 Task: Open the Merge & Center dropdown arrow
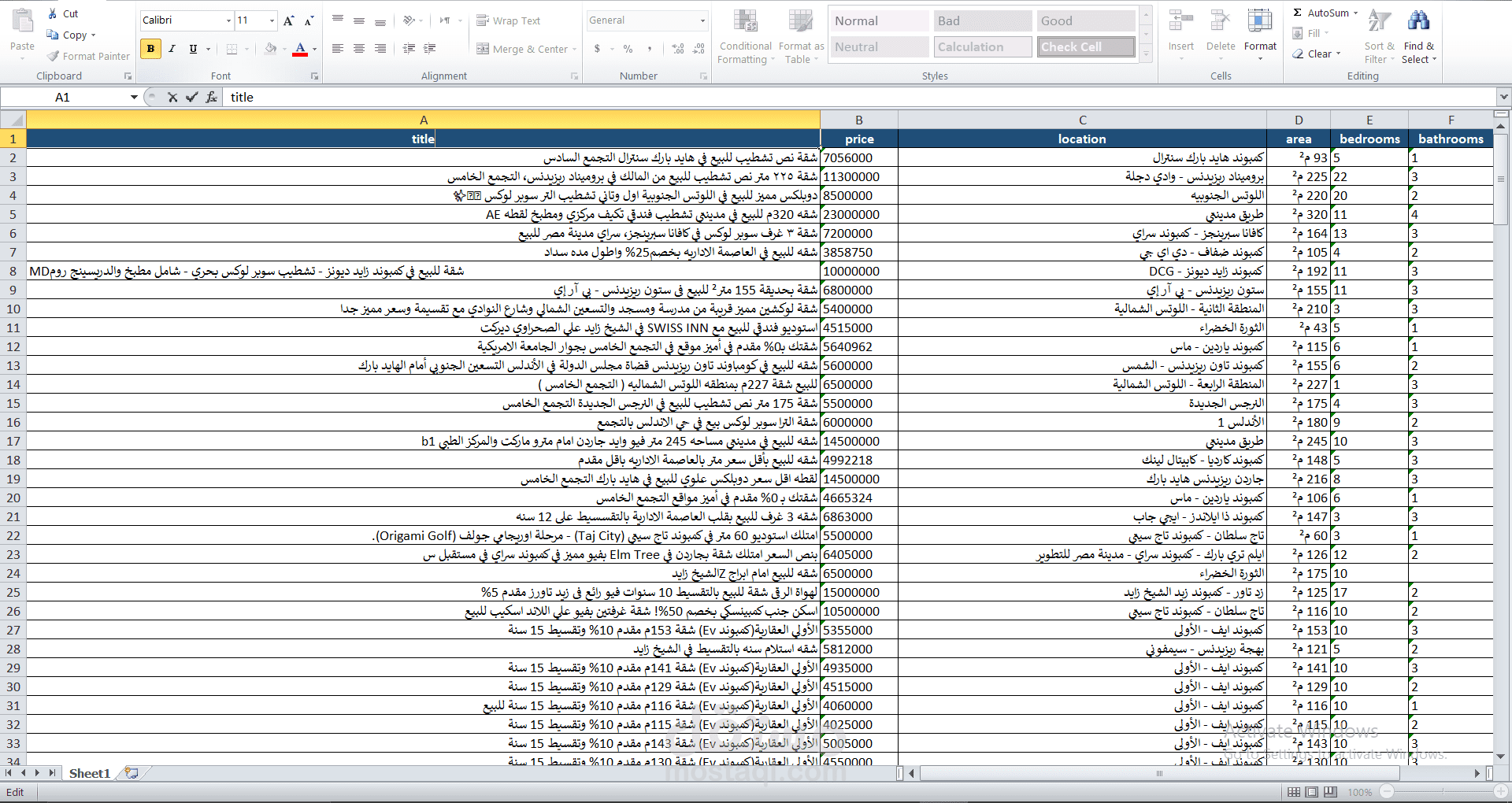click(x=575, y=49)
